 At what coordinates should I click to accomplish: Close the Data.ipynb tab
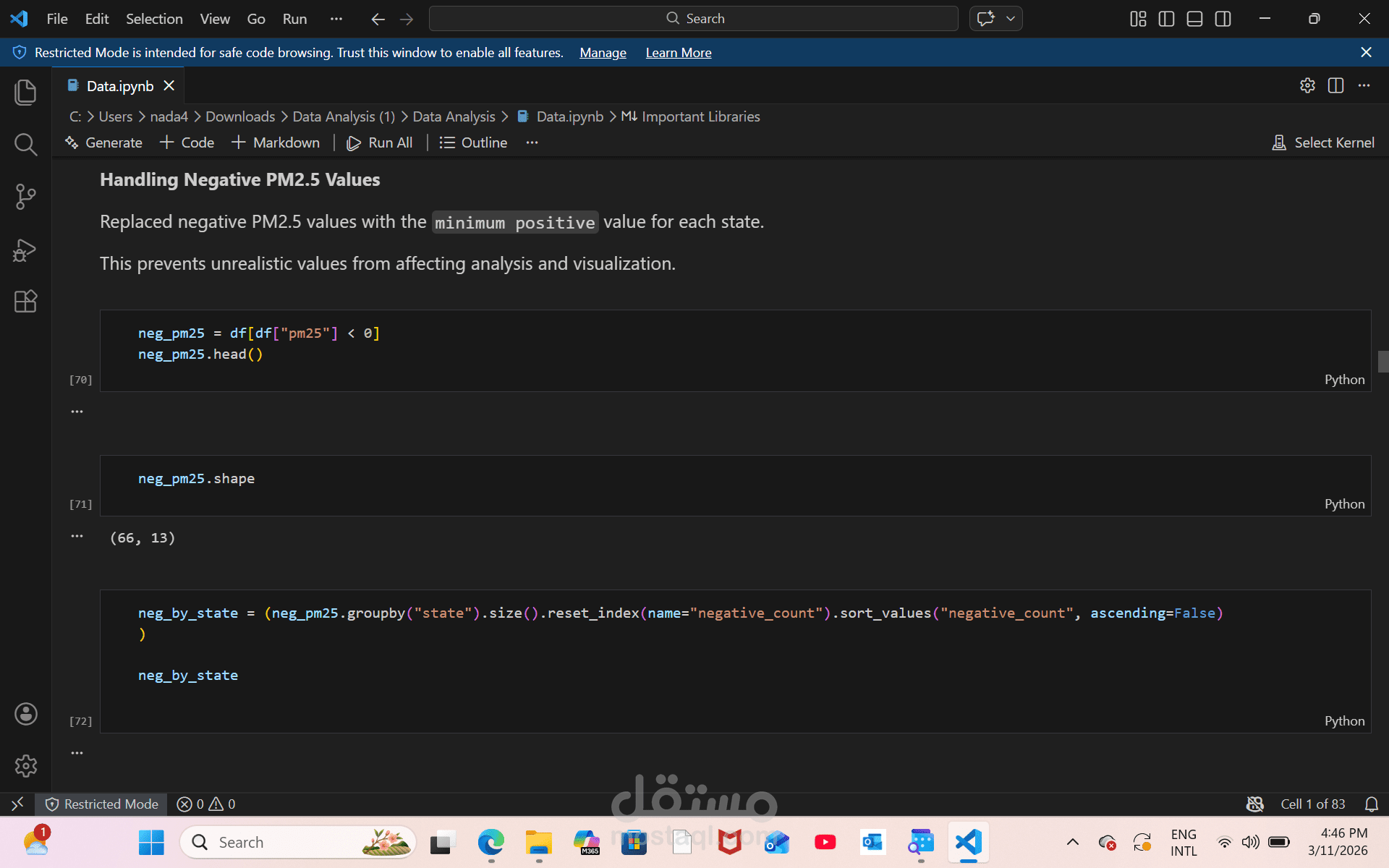pyautogui.click(x=169, y=85)
